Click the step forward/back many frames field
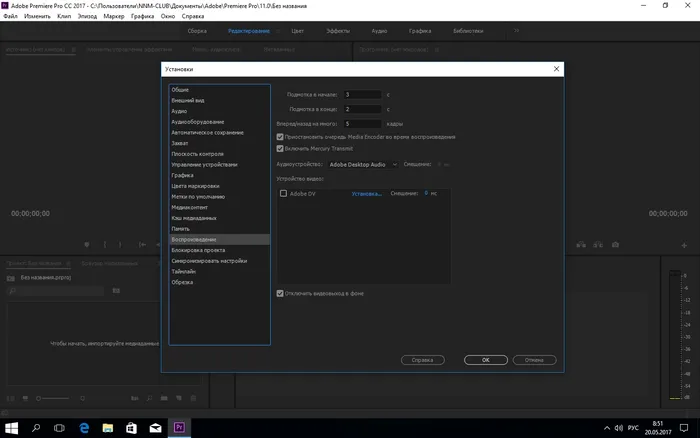This screenshot has width=700, height=438. pyautogui.click(x=362, y=124)
